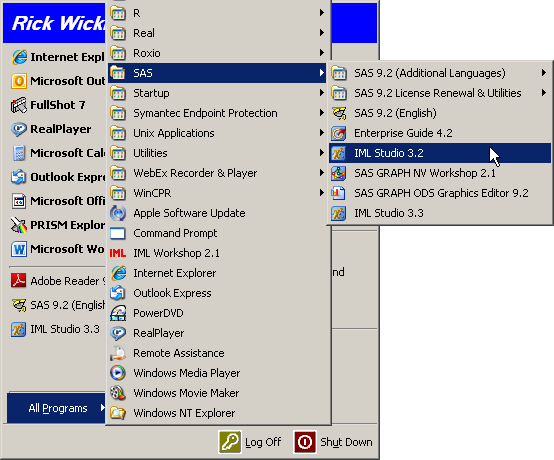The width and height of the screenshot is (554, 460).
Task: Launch Command Prompt
Action: tap(217, 233)
